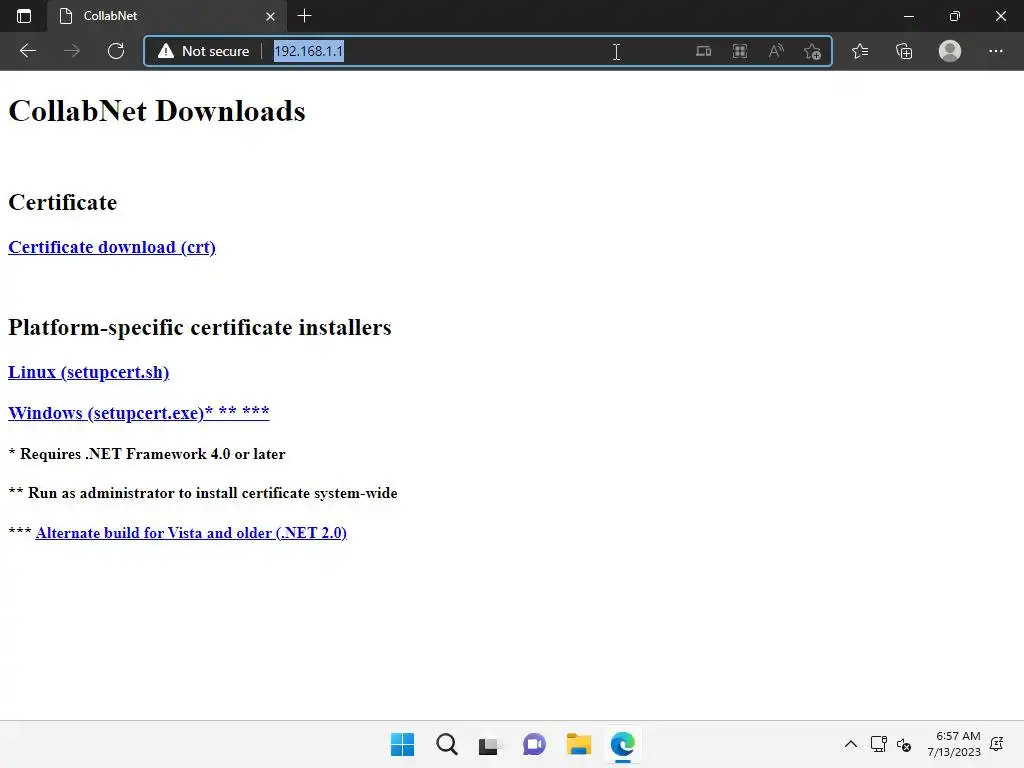The image size is (1024, 768).
Task: Click the Certificate section heading
Action: (x=63, y=202)
